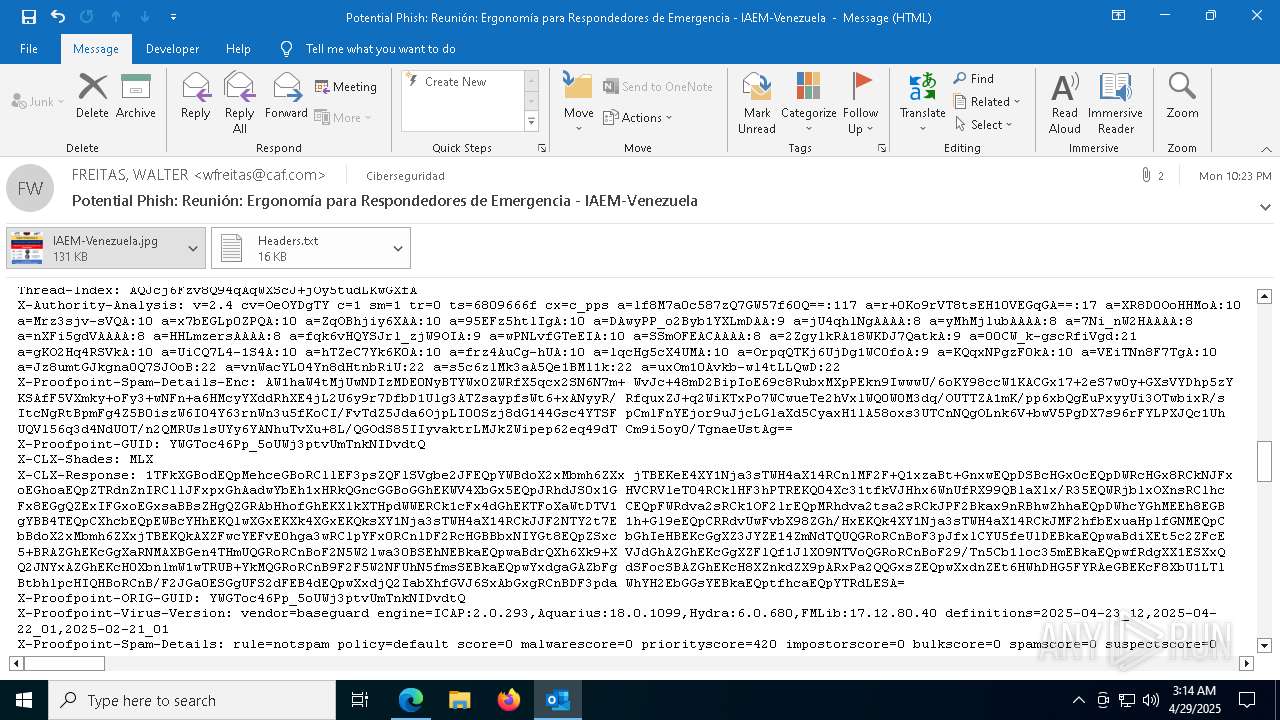The height and width of the screenshot is (720, 1280).
Task: Open the Move folder dropdown
Action: coord(578,103)
